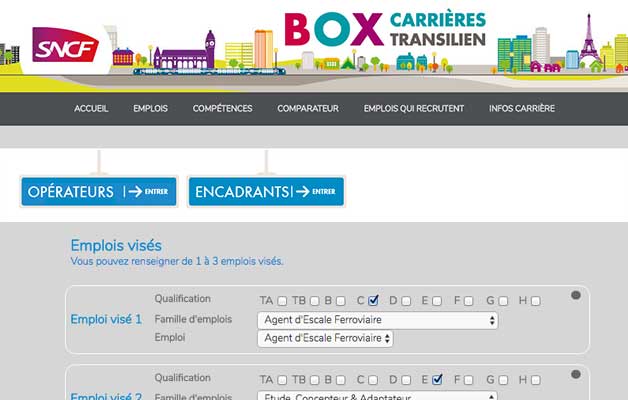628x400 pixels.
Task: Click the grey dot in Emploi visé 1 panel
Action: point(576,295)
